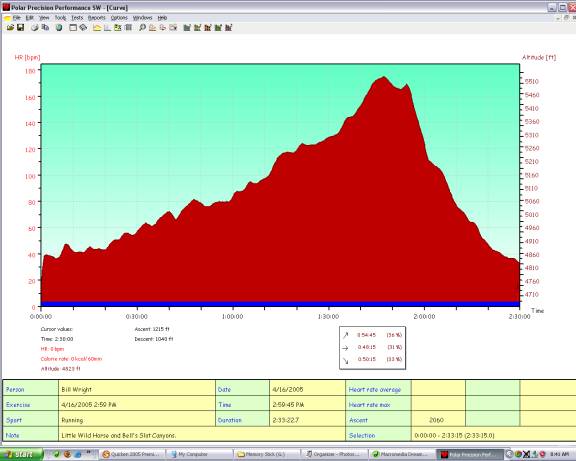
Task: Click the Windows Start button
Action: pyautogui.click(x=21, y=455)
